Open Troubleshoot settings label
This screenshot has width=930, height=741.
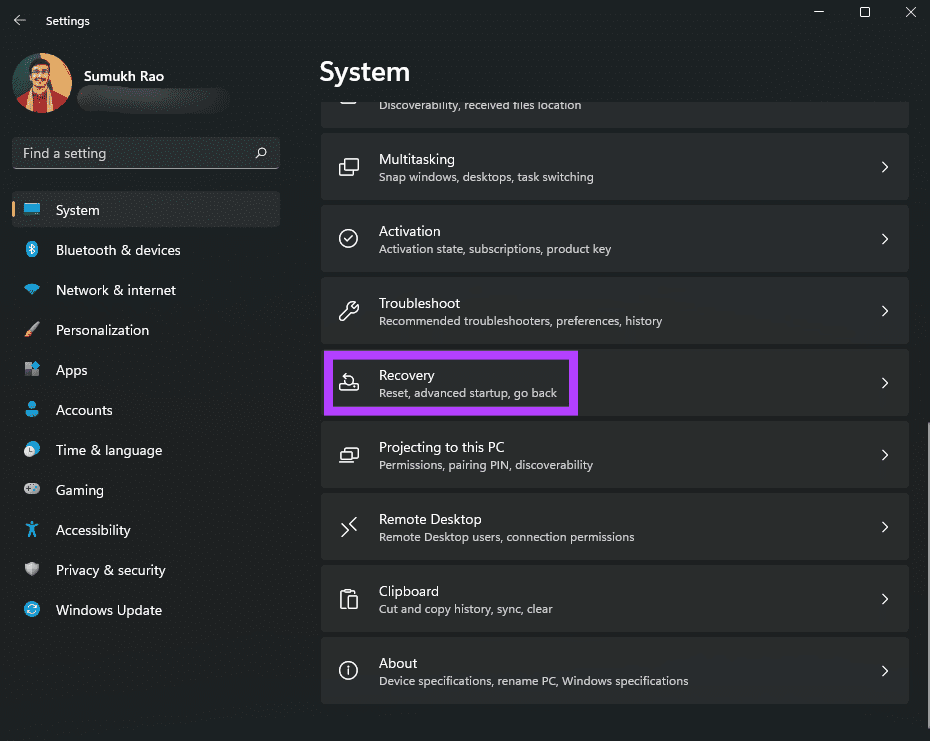pyautogui.click(x=419, y=303)
